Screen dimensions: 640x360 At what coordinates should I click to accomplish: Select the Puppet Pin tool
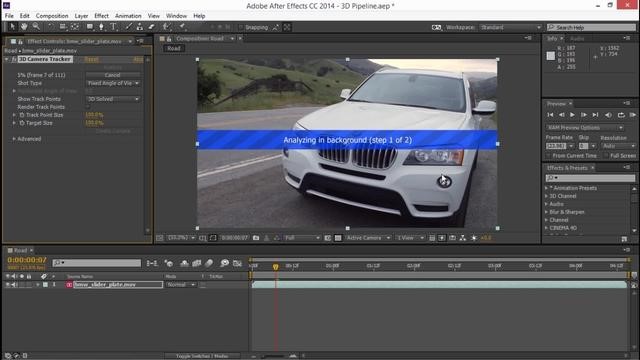point(182,27)
